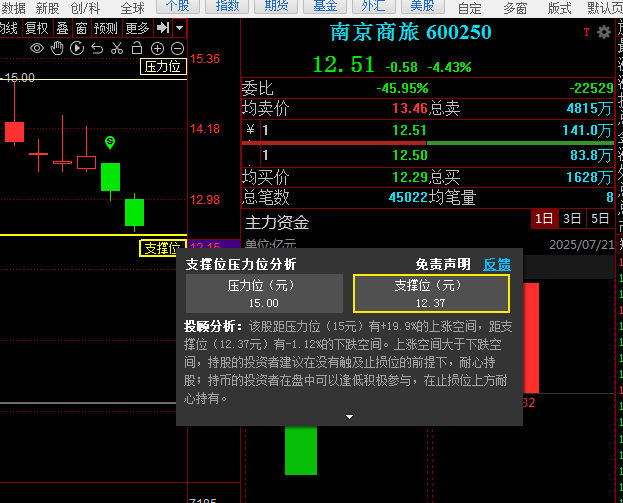Click the green S signal marker on candlestick
623x503 pixels.
pos(110,142)
